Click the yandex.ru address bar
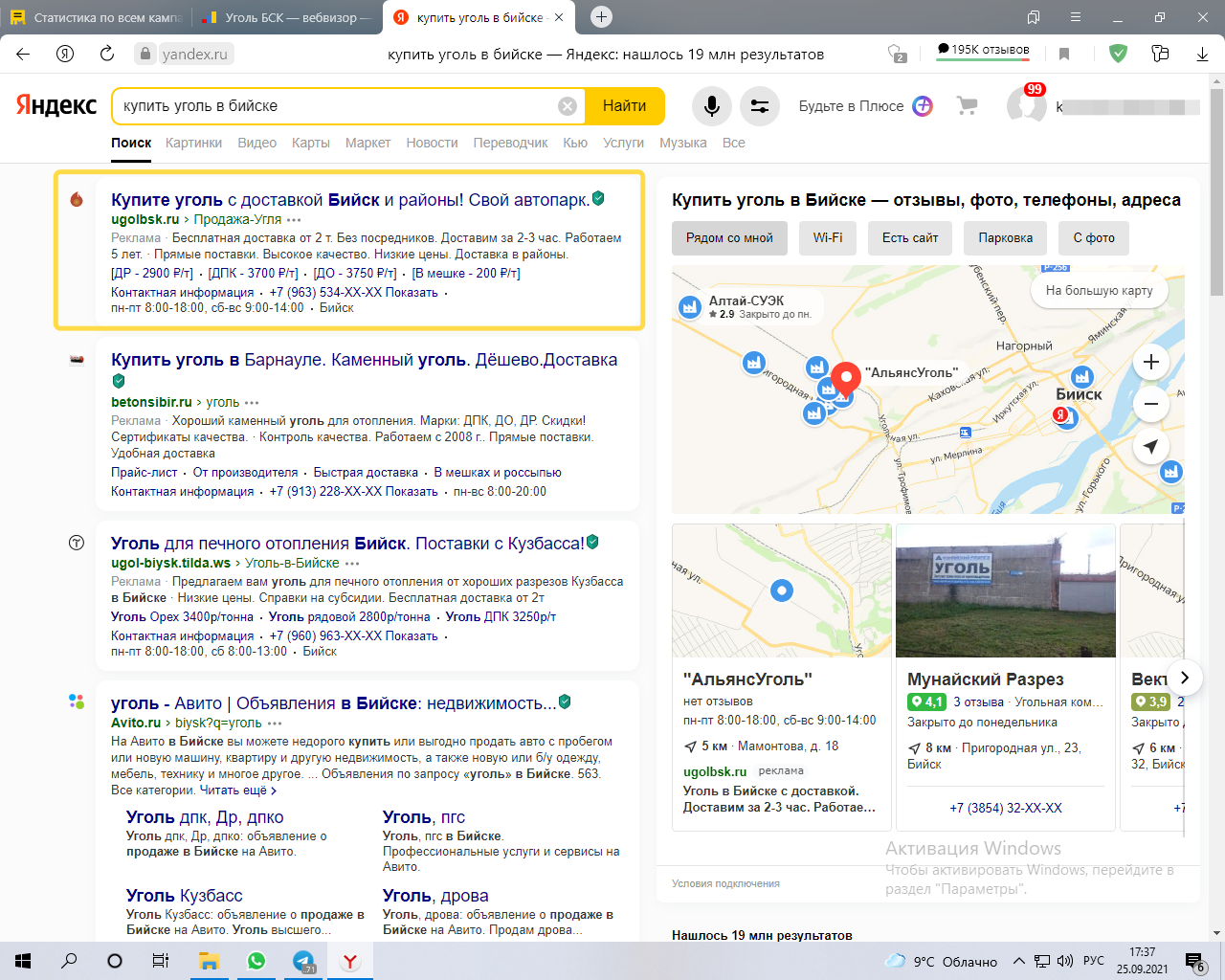1225x980 pixels. (195, 54)
